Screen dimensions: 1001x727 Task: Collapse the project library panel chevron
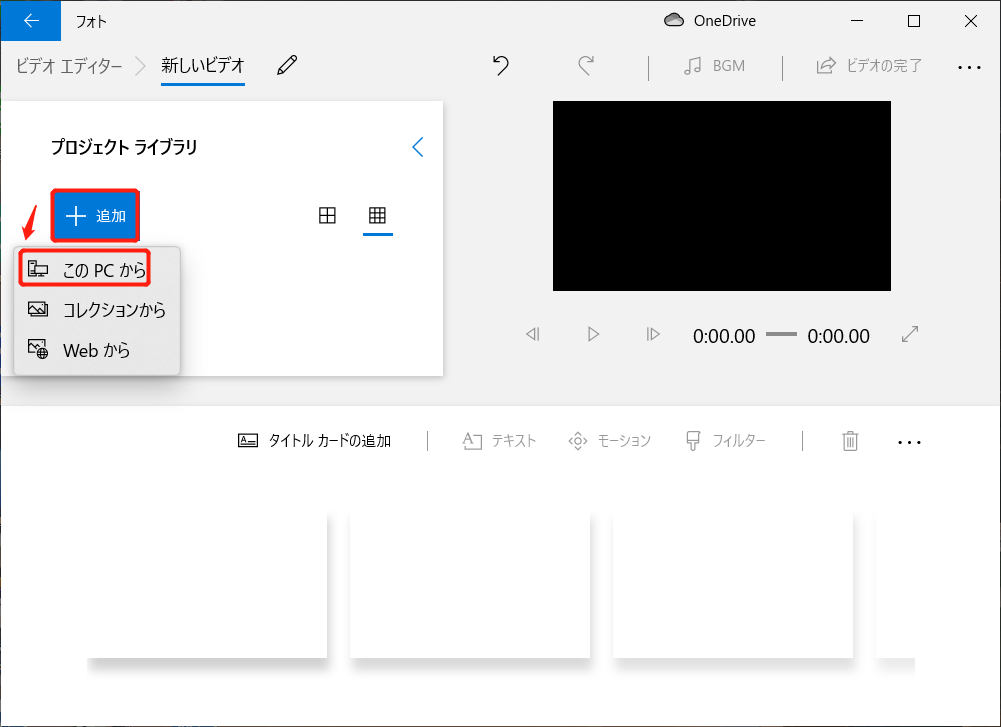click(418, 147)
